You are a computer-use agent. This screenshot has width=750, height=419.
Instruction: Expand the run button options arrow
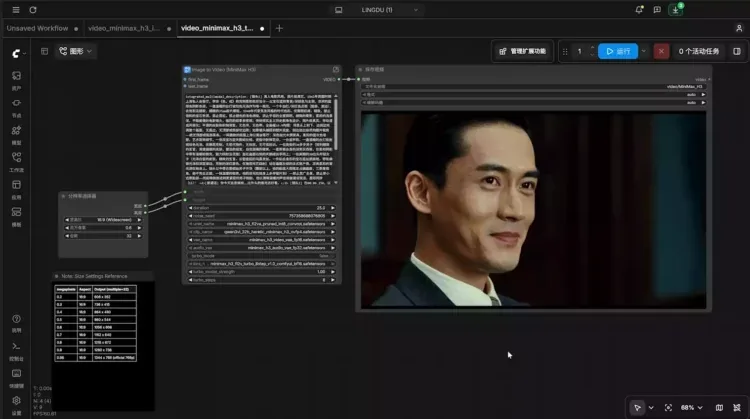643,51
